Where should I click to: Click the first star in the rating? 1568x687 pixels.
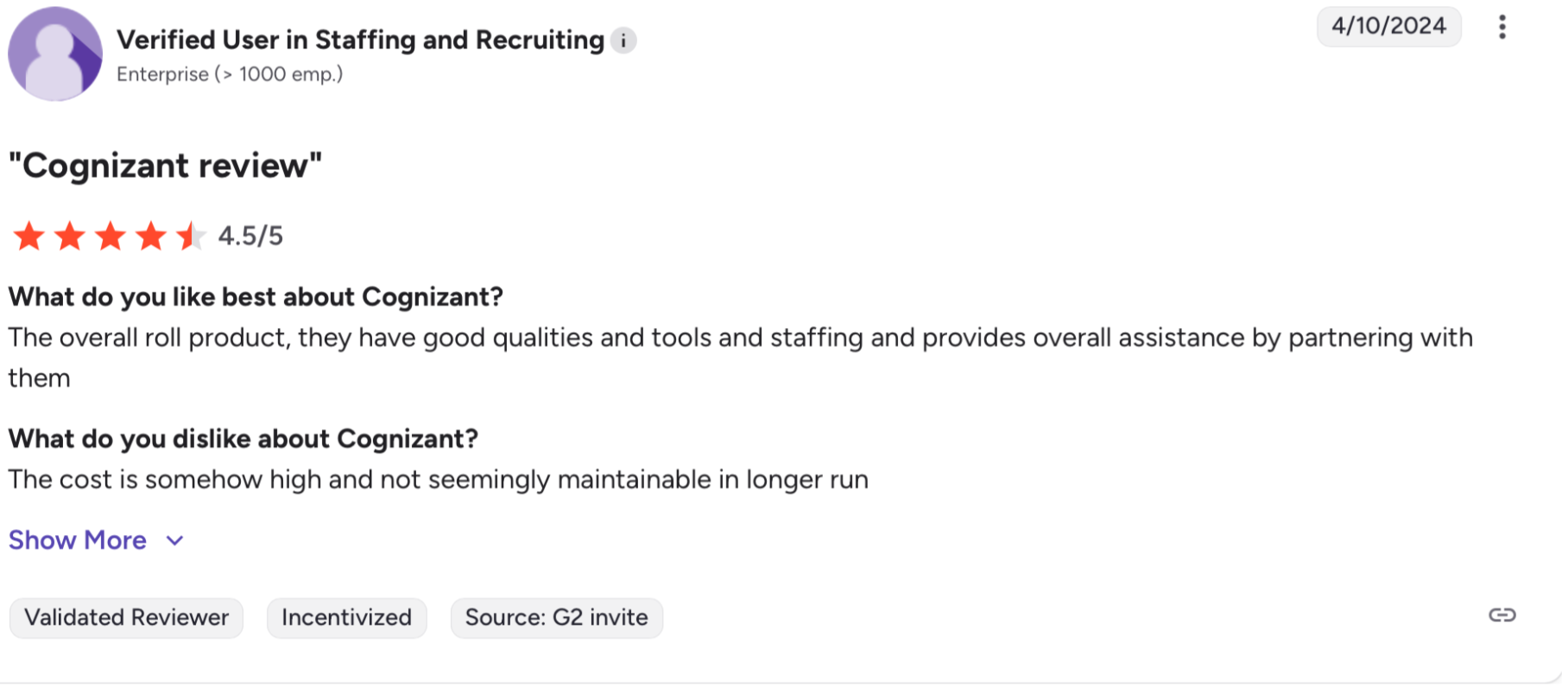pos(29,236)
